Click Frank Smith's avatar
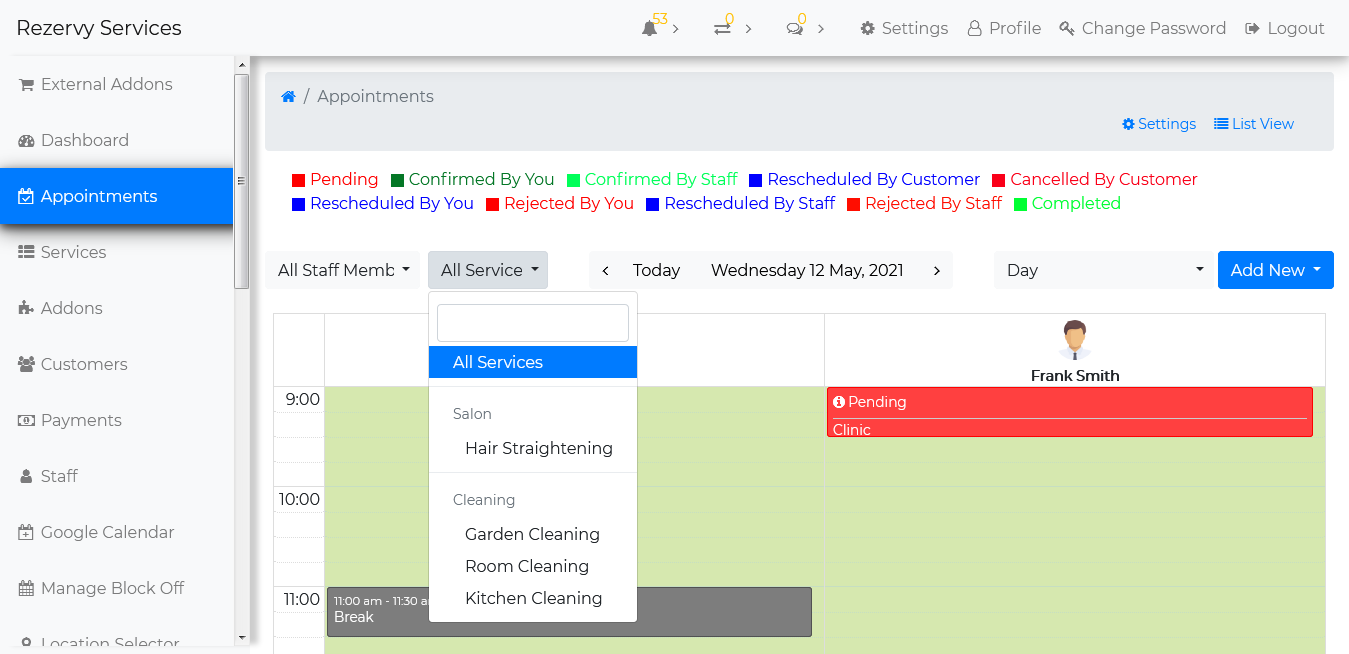Image resolution: width=1349 pixels, height=654 pixels. click(x=1075, y=340)
